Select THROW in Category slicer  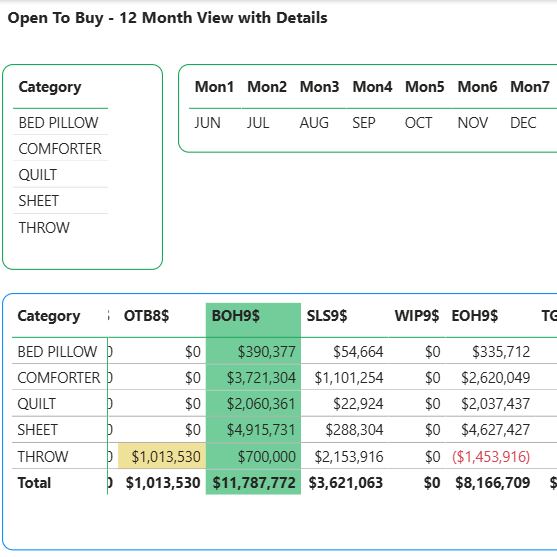click(44, 227)
